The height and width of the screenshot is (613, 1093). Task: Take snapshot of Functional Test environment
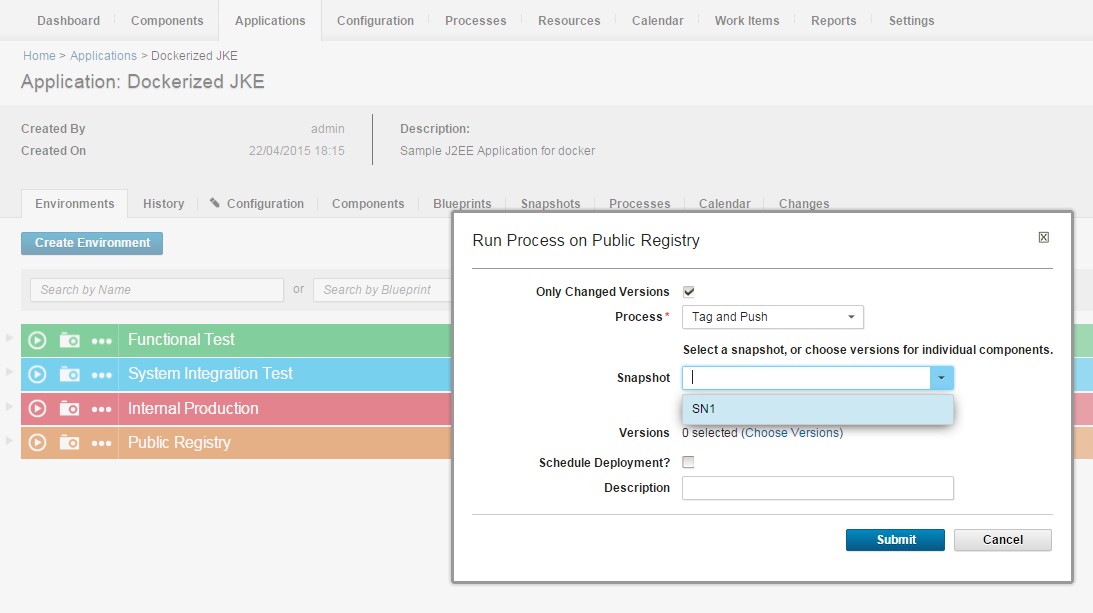tap(69, 340)
